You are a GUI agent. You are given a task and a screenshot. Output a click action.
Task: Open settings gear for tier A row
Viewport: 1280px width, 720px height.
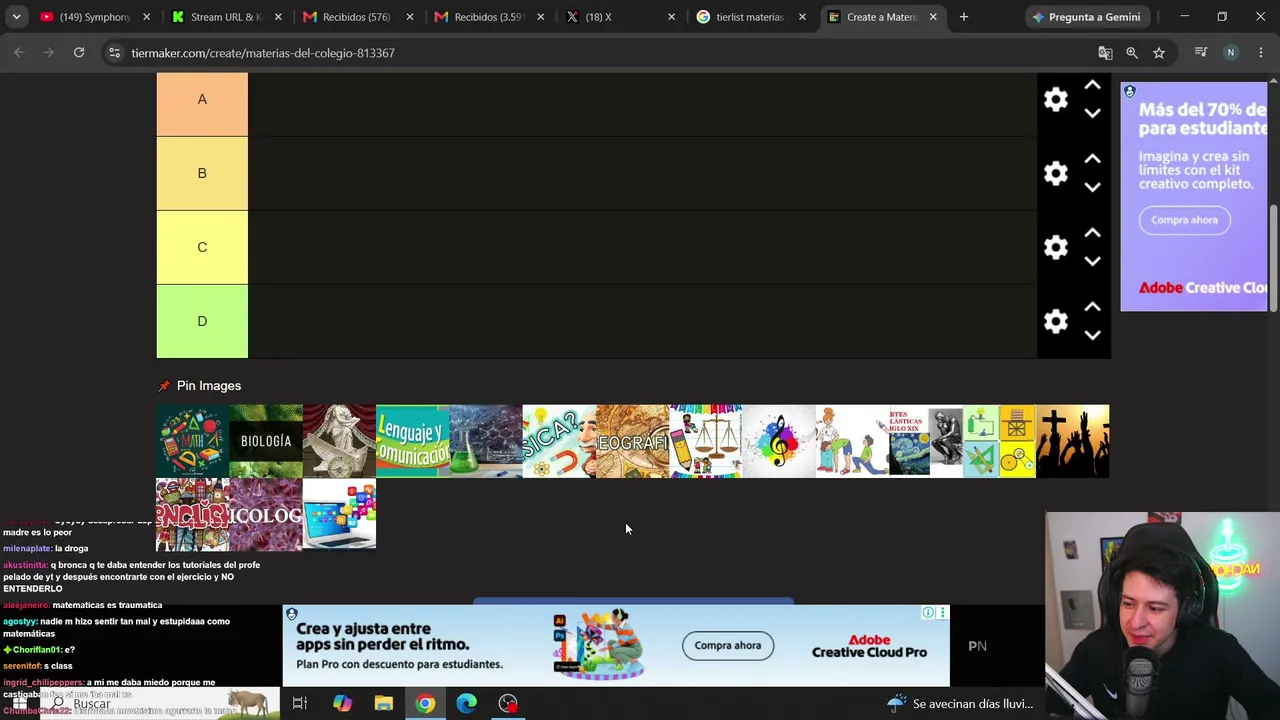[1056, 99]
